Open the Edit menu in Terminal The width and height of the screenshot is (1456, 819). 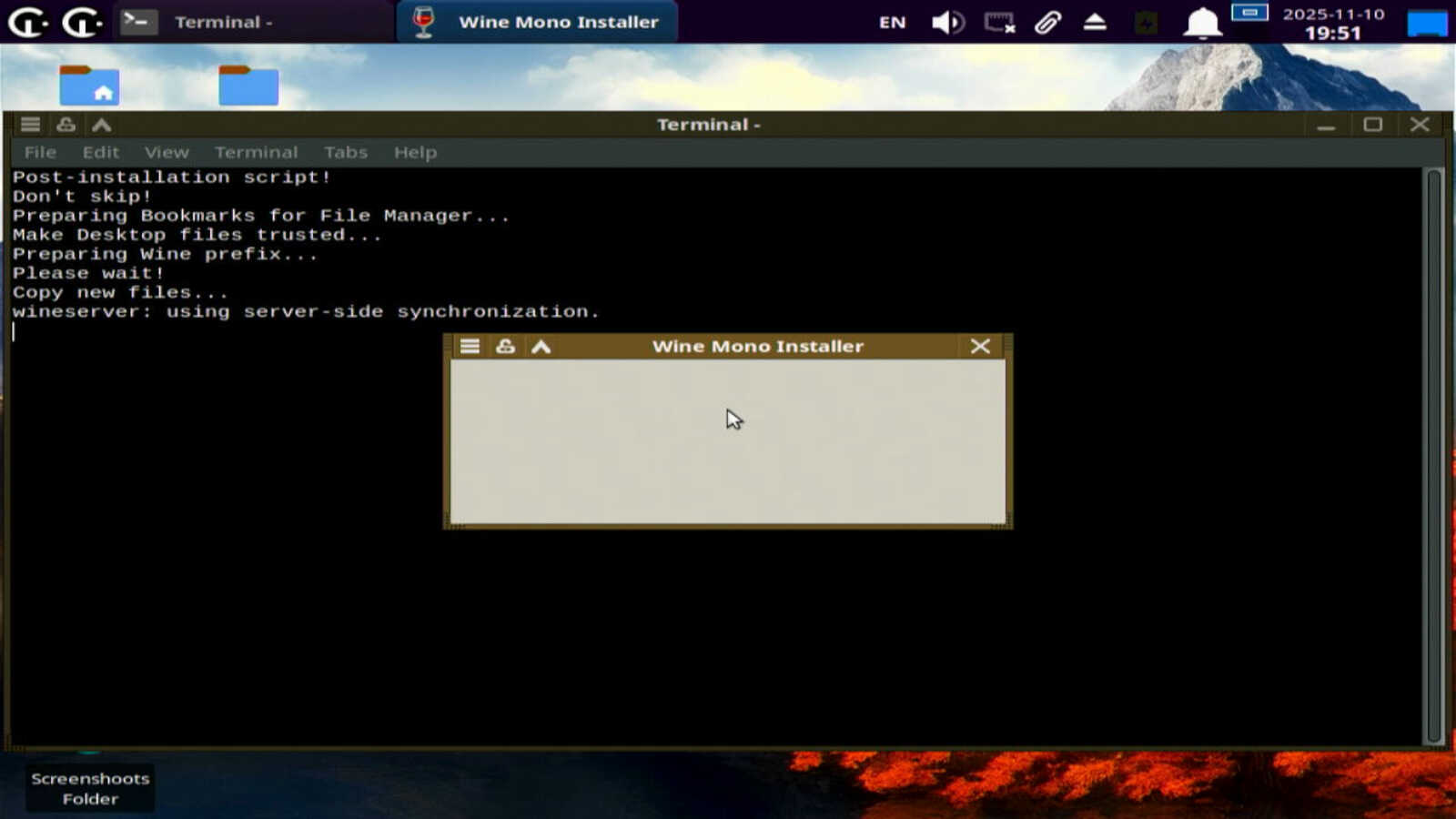[x=101, y=152]
